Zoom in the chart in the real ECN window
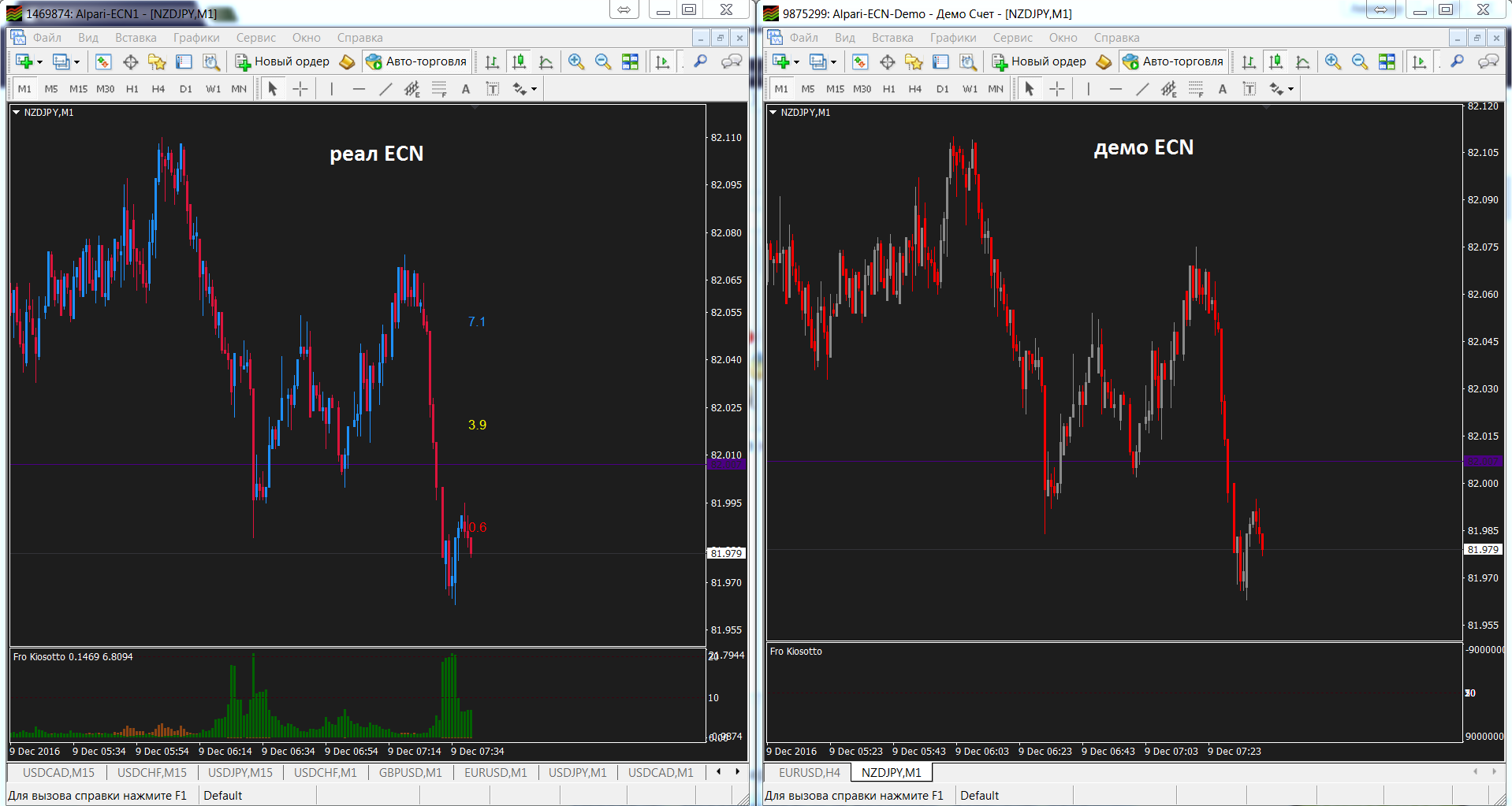The height and width of the screenshot is (806, 1512). click(x=576, y=61)
